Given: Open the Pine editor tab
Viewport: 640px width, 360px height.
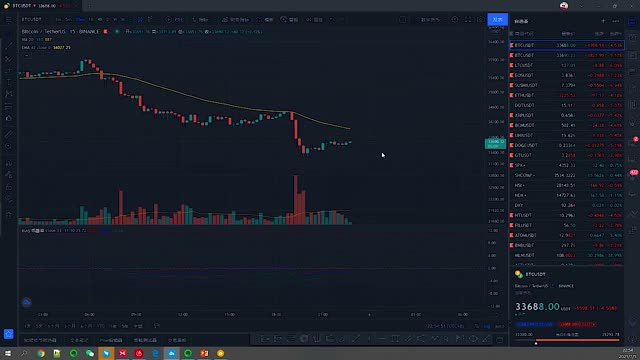Looking at the screenshot, I should pyautogui.click(x=111, y=340).
